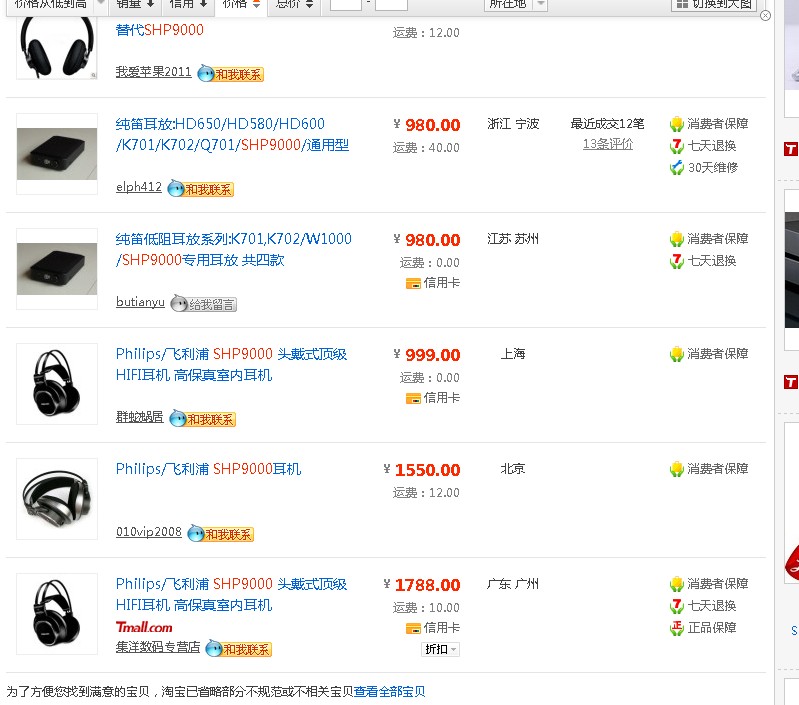Click the minimum price input field
This screenshot has height=705, width=799.
(345, 4)
